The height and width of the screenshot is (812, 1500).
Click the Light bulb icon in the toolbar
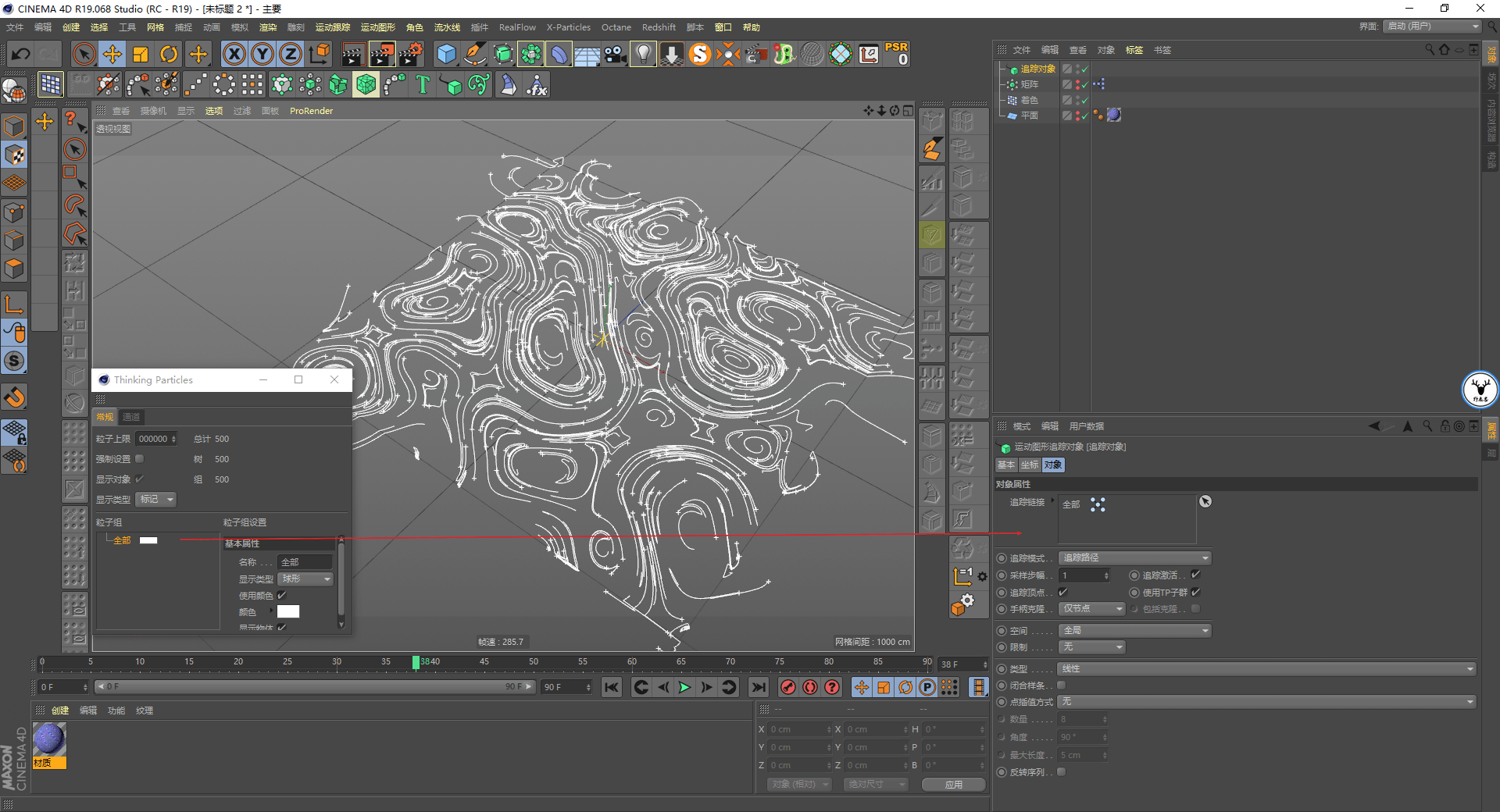tap(643, 54)
